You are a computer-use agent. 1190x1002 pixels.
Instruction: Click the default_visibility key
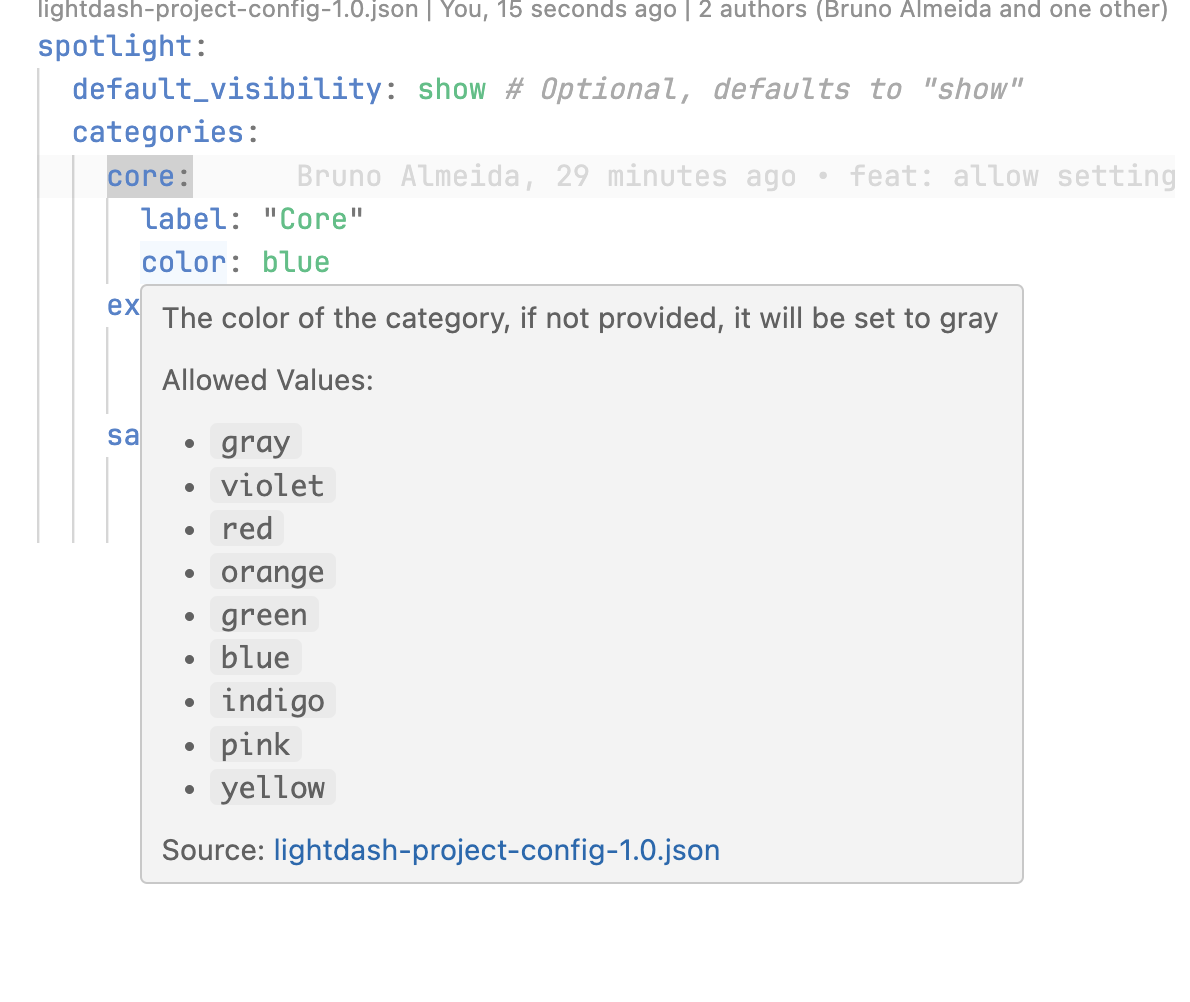(x=227, y=90)
